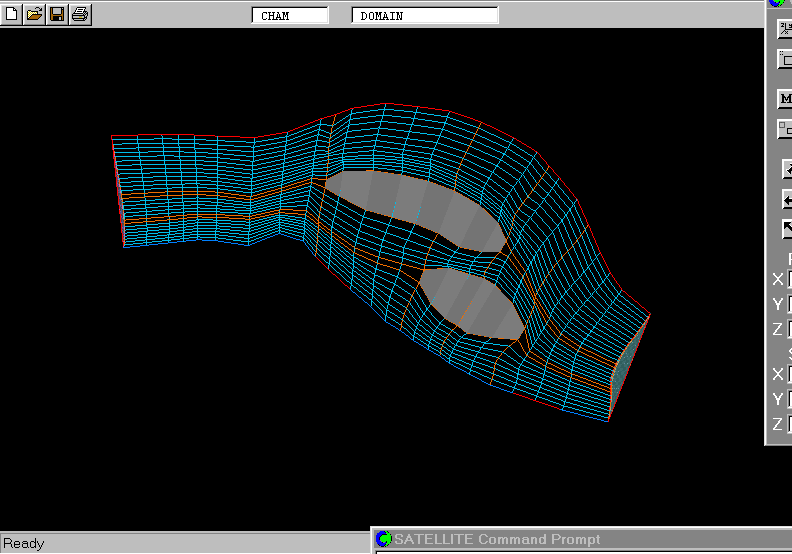The width and height of the screenshot is (792, 554).
Task: Click the SATELLITE Command Prompt window icon
Action: [x=383, y=540]
